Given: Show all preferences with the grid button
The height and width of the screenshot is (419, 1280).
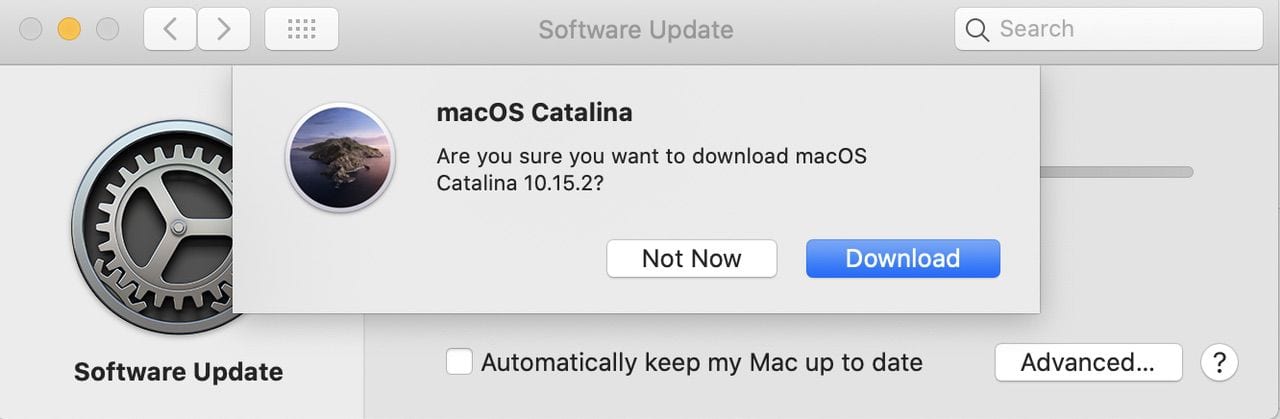Looking at the screenshot, I should click(x=301, y=29).
